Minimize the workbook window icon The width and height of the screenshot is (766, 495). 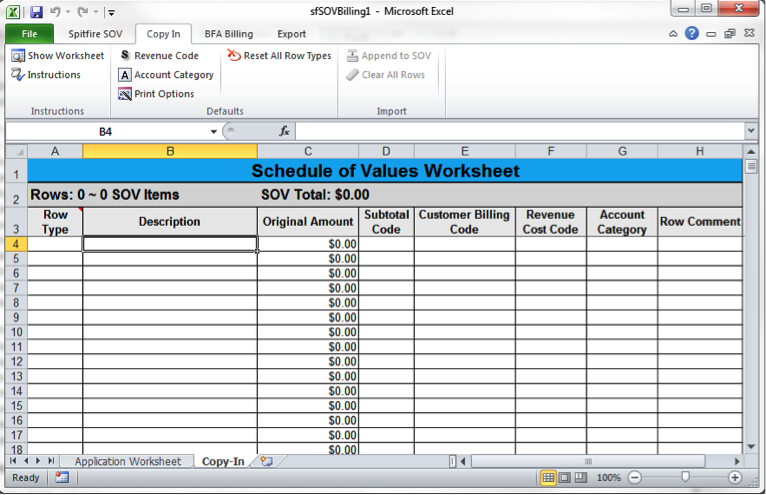[x=711, y=34]
